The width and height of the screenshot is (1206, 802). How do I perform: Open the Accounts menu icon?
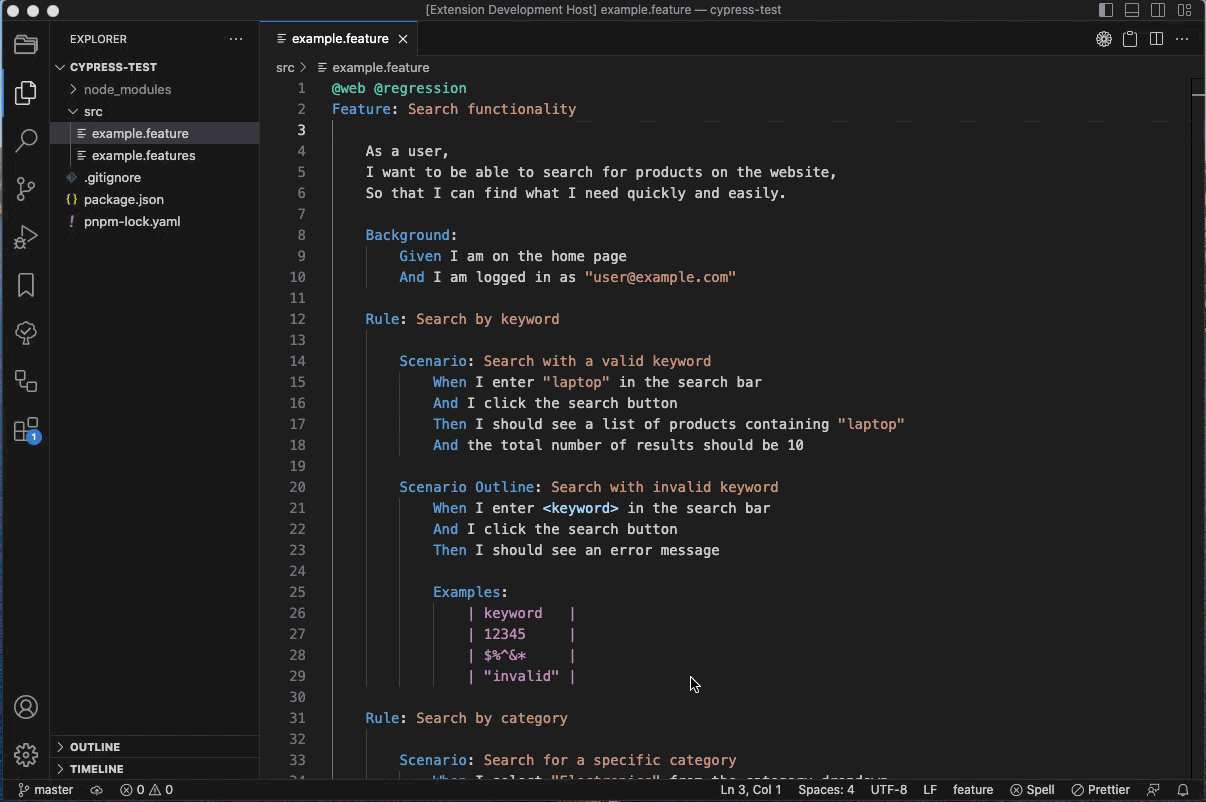point(26,707)
